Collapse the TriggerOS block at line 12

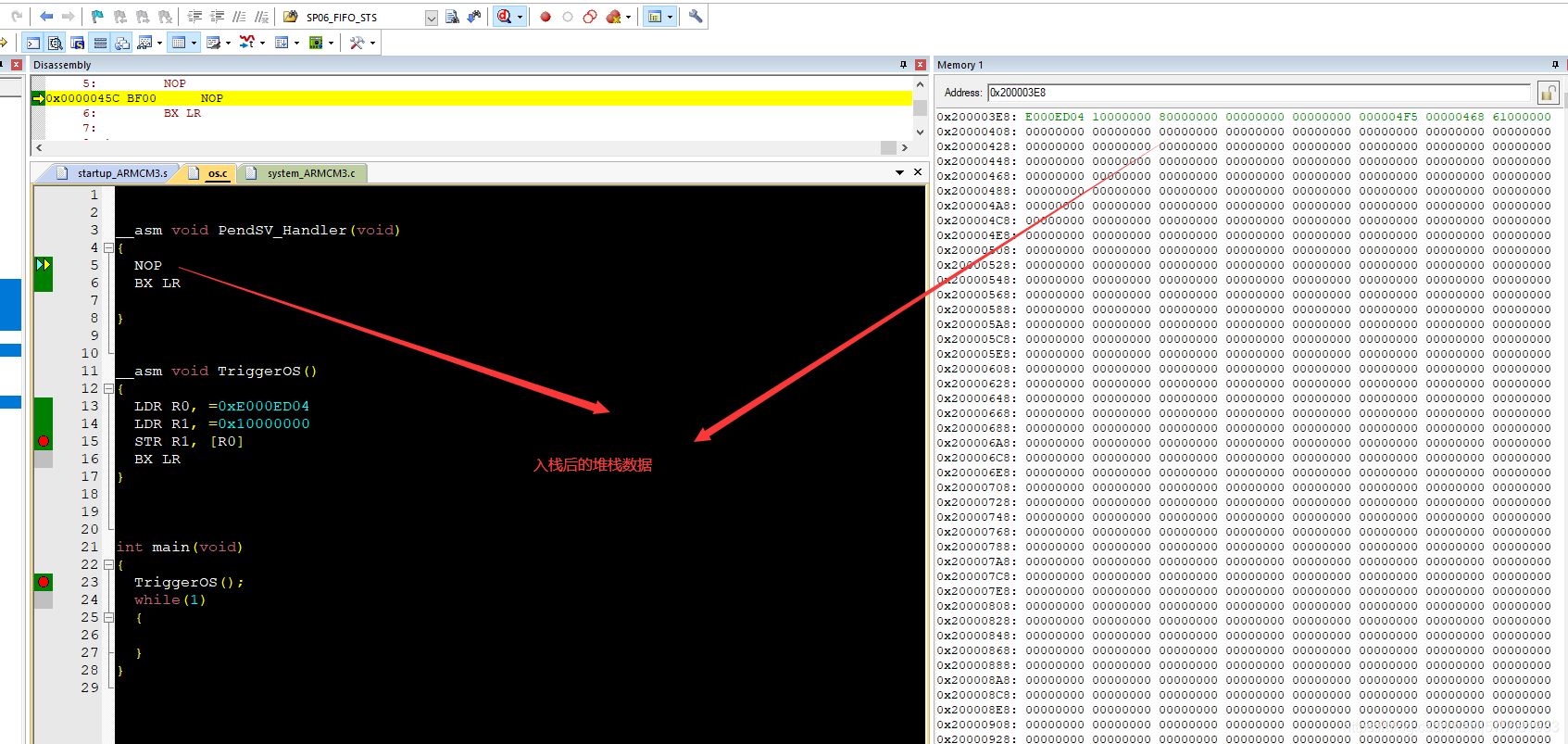(x=108, y=388)
